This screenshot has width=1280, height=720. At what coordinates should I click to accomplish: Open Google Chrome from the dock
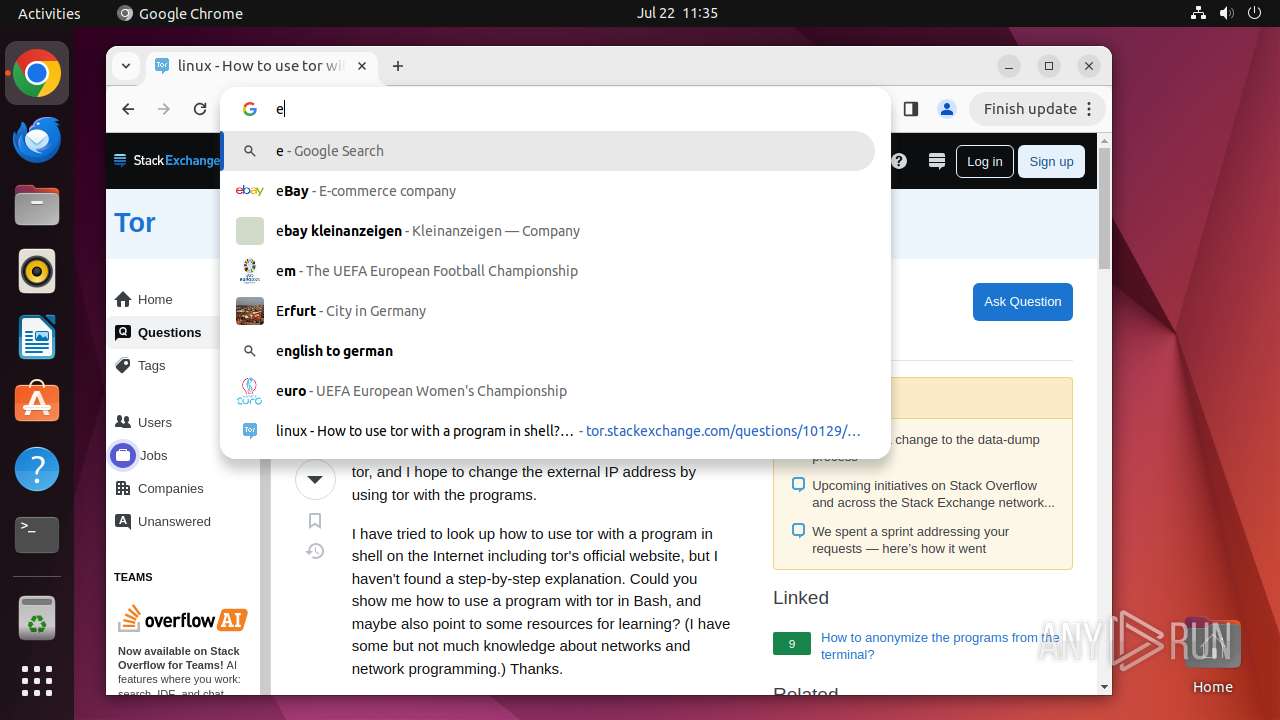37,74
